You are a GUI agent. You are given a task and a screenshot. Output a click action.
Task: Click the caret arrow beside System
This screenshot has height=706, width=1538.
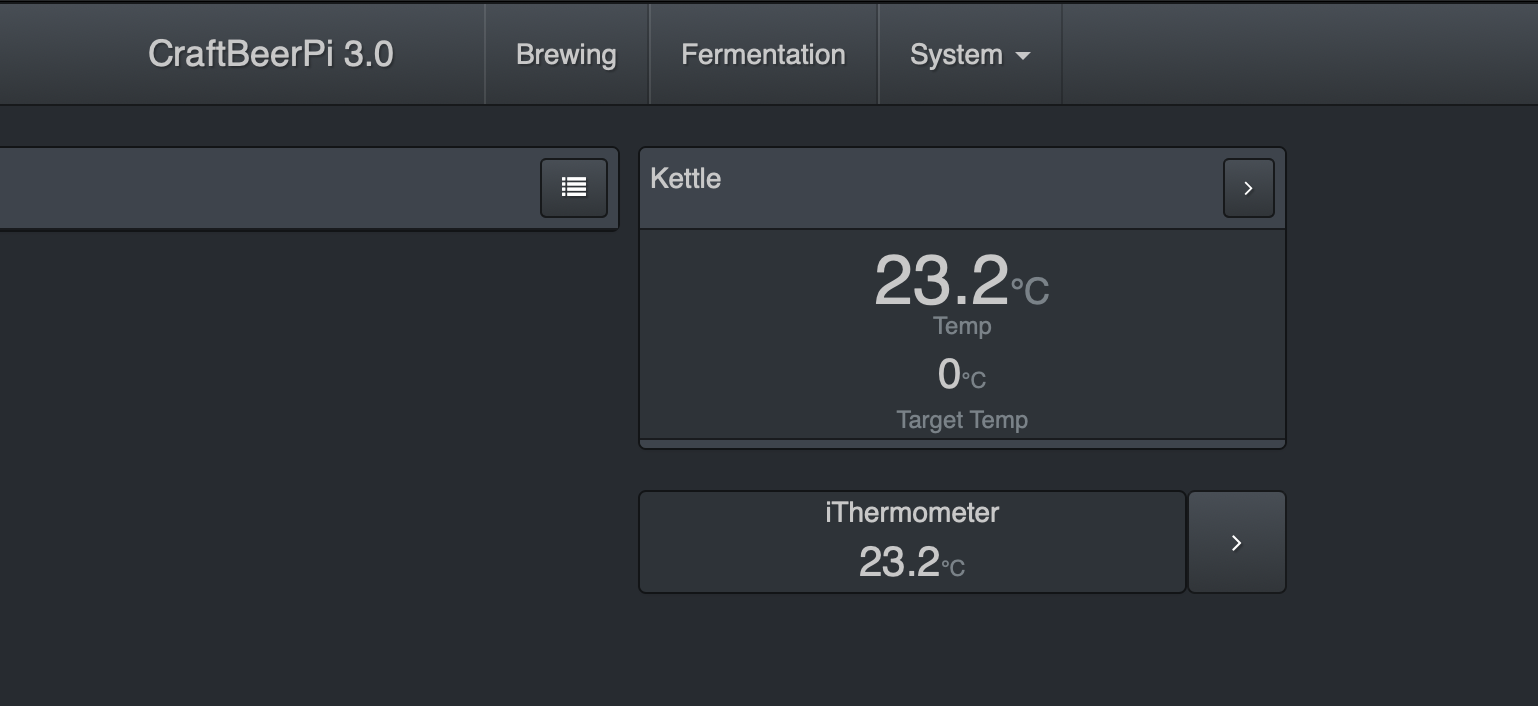[1023, 56]
